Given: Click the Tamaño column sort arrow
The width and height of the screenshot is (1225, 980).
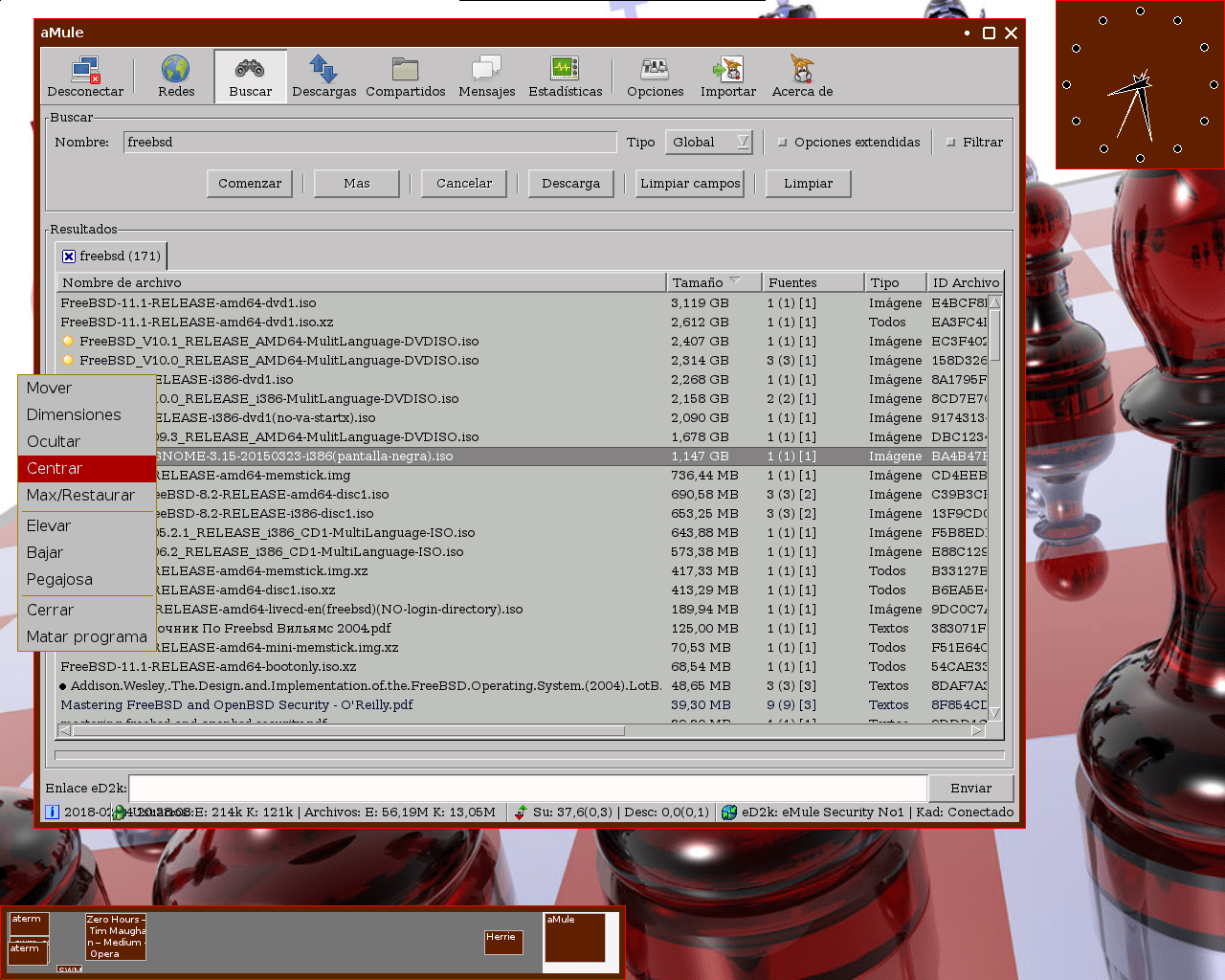Looking at the screenshot, I should [x=735, y=281].
